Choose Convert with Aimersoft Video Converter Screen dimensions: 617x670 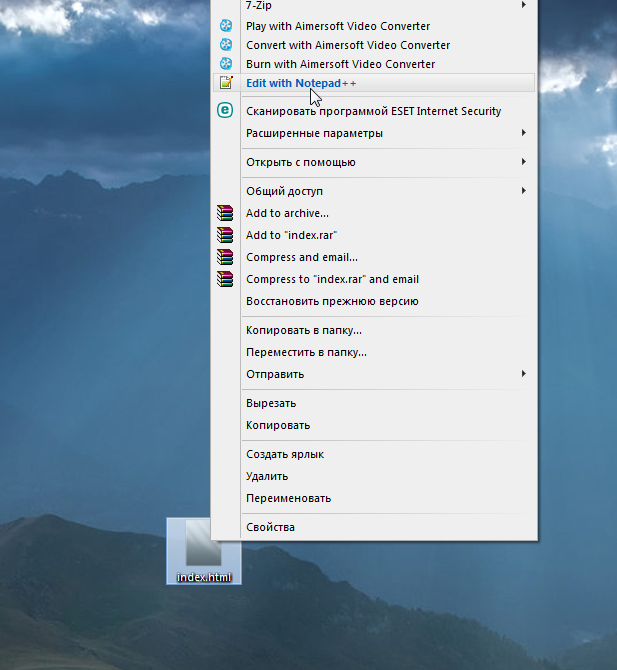(374, 45)
